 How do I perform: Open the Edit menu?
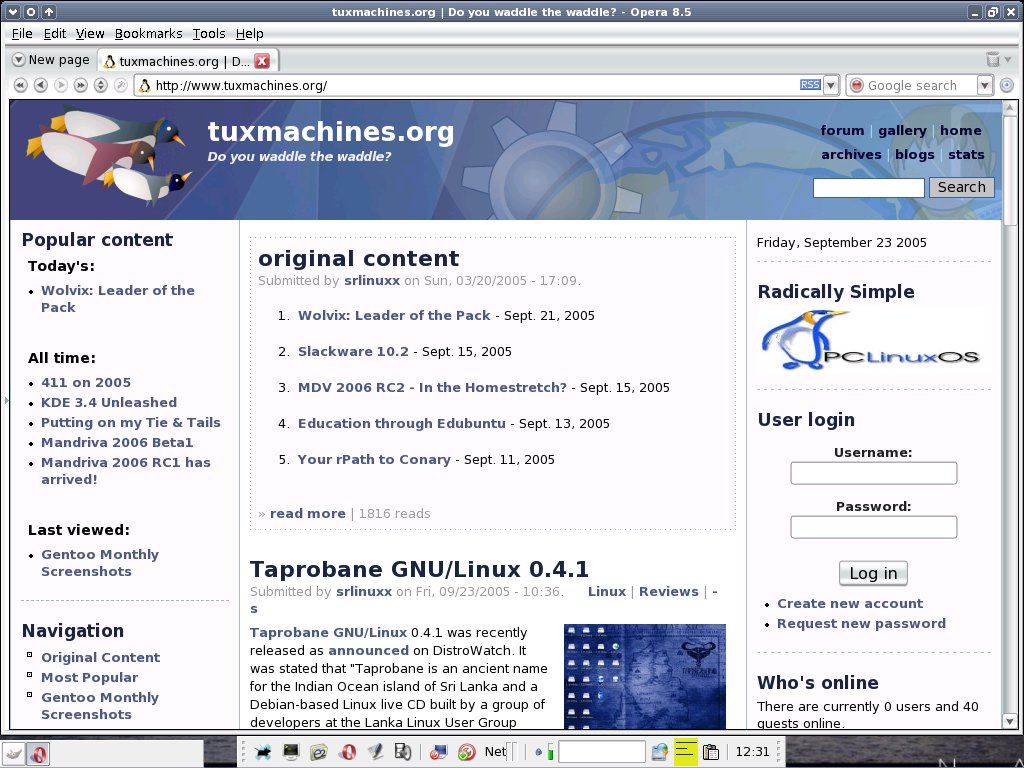coord(55,34)
